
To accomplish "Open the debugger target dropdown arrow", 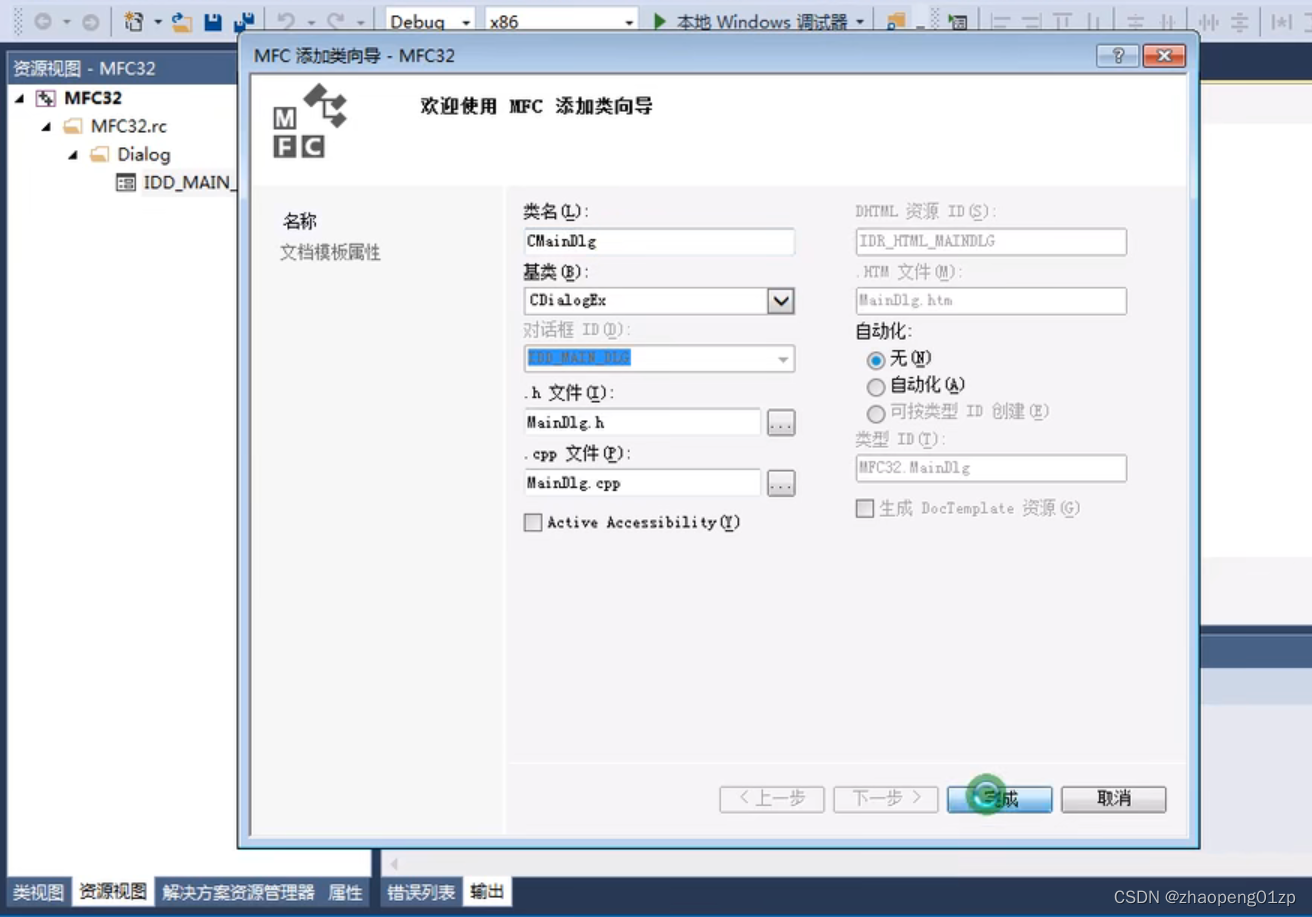I will [859, 21].
